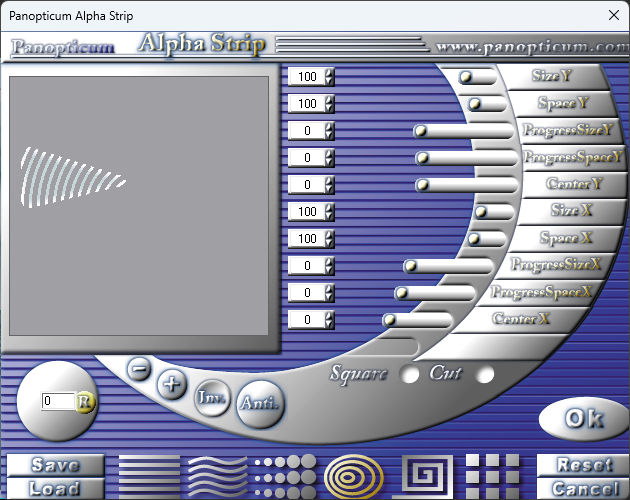Click the SizeX slider knob
This screenshot has width=630, height=500.
point(481,211)
